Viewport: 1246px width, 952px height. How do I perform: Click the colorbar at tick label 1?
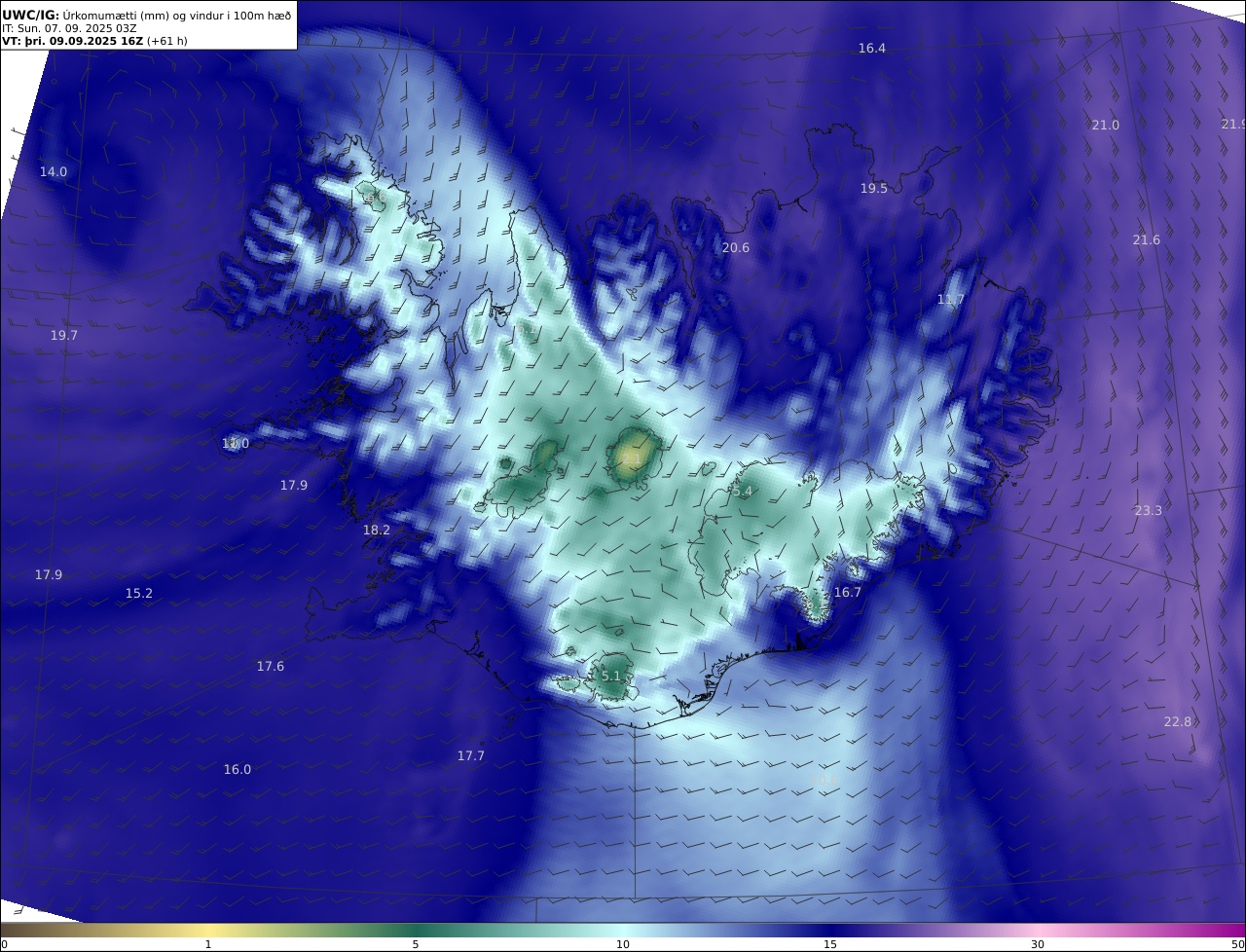click(x=208, y=944)
